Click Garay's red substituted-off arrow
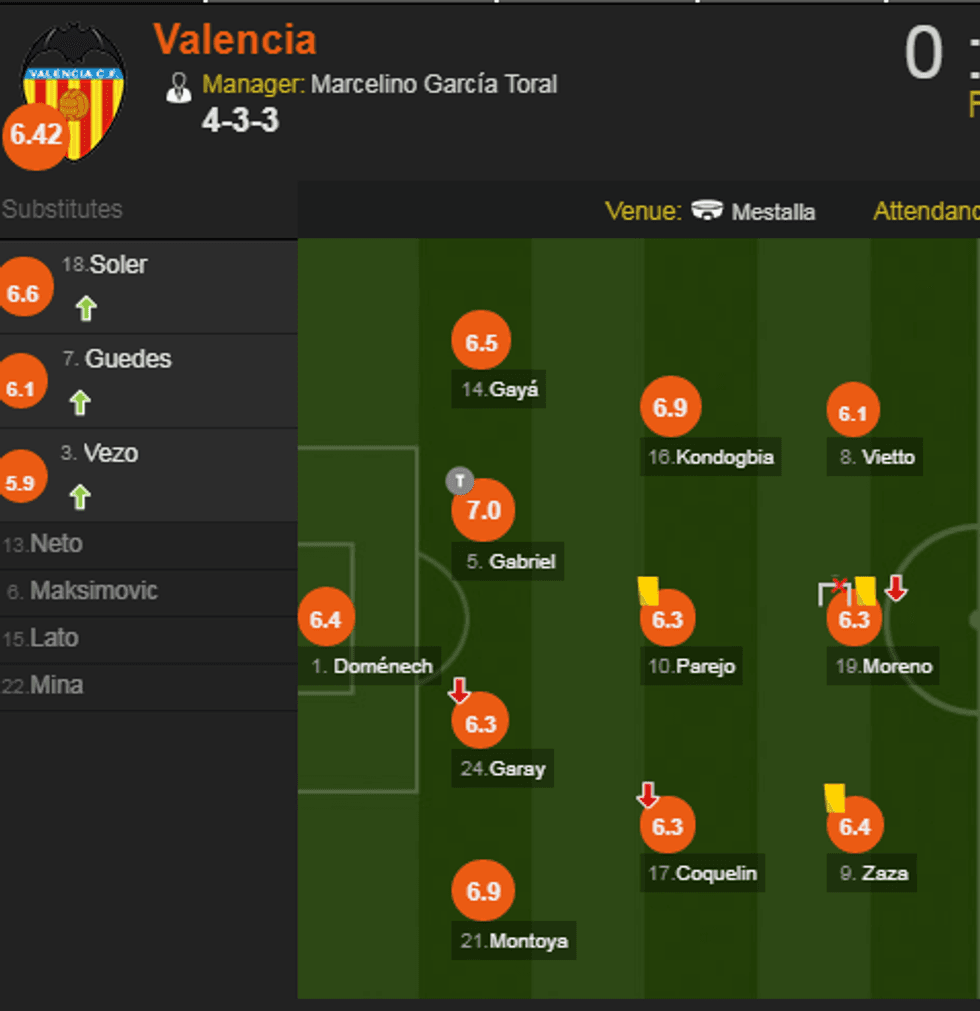This screenshot has width=980, height=1011. coord(459,690)
